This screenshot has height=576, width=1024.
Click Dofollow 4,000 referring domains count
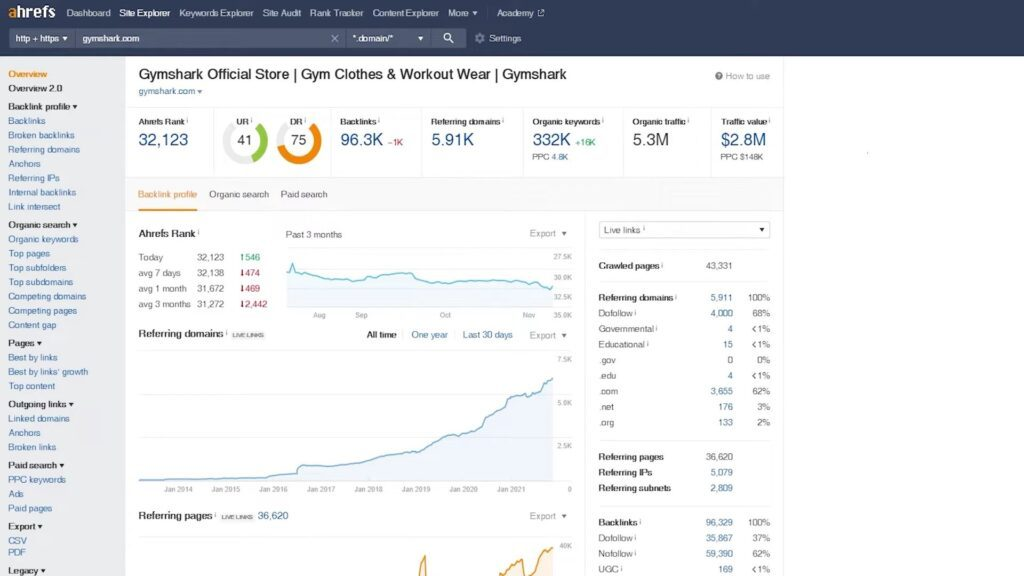point(721,313)
